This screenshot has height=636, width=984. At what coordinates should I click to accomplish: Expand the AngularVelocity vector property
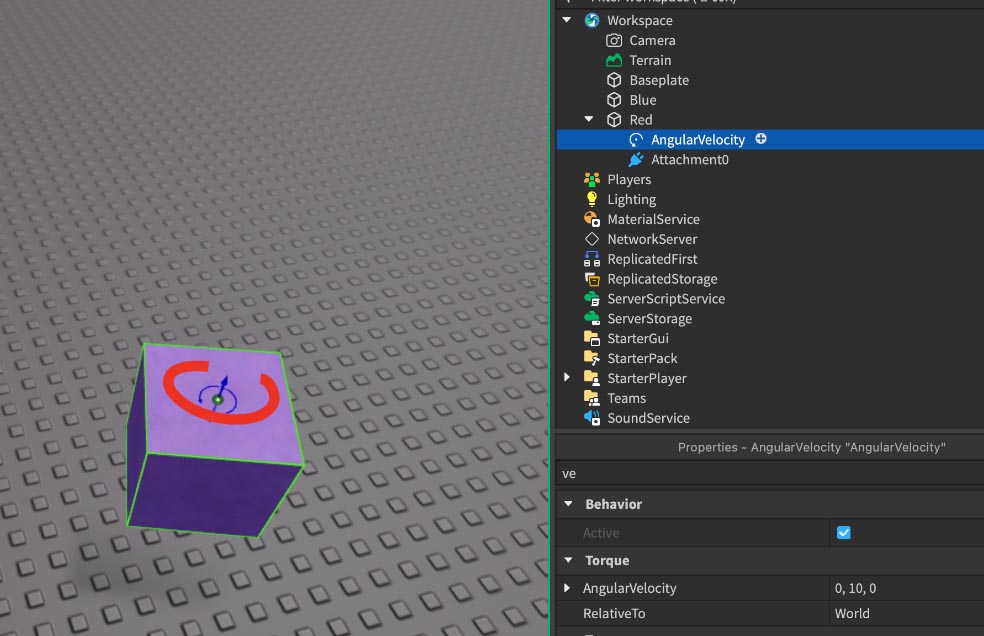(567, 588)
